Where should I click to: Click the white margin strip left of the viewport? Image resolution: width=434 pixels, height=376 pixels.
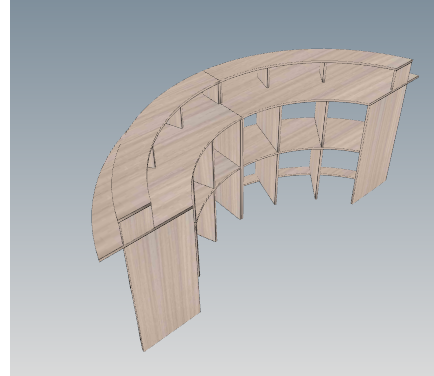(x=5, y=188)
